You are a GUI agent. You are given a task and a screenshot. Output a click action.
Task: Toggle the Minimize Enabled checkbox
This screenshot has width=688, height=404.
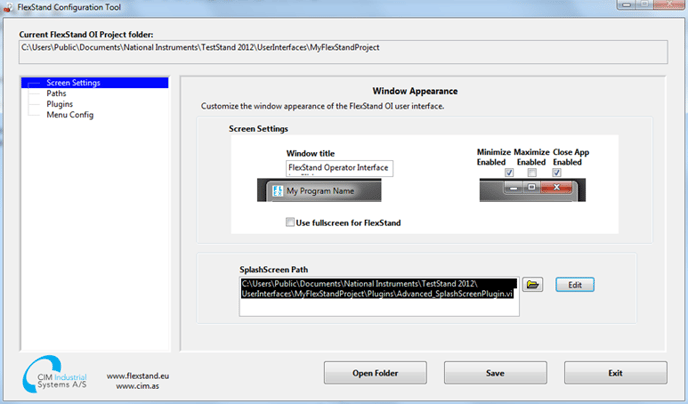coord(509,172)
